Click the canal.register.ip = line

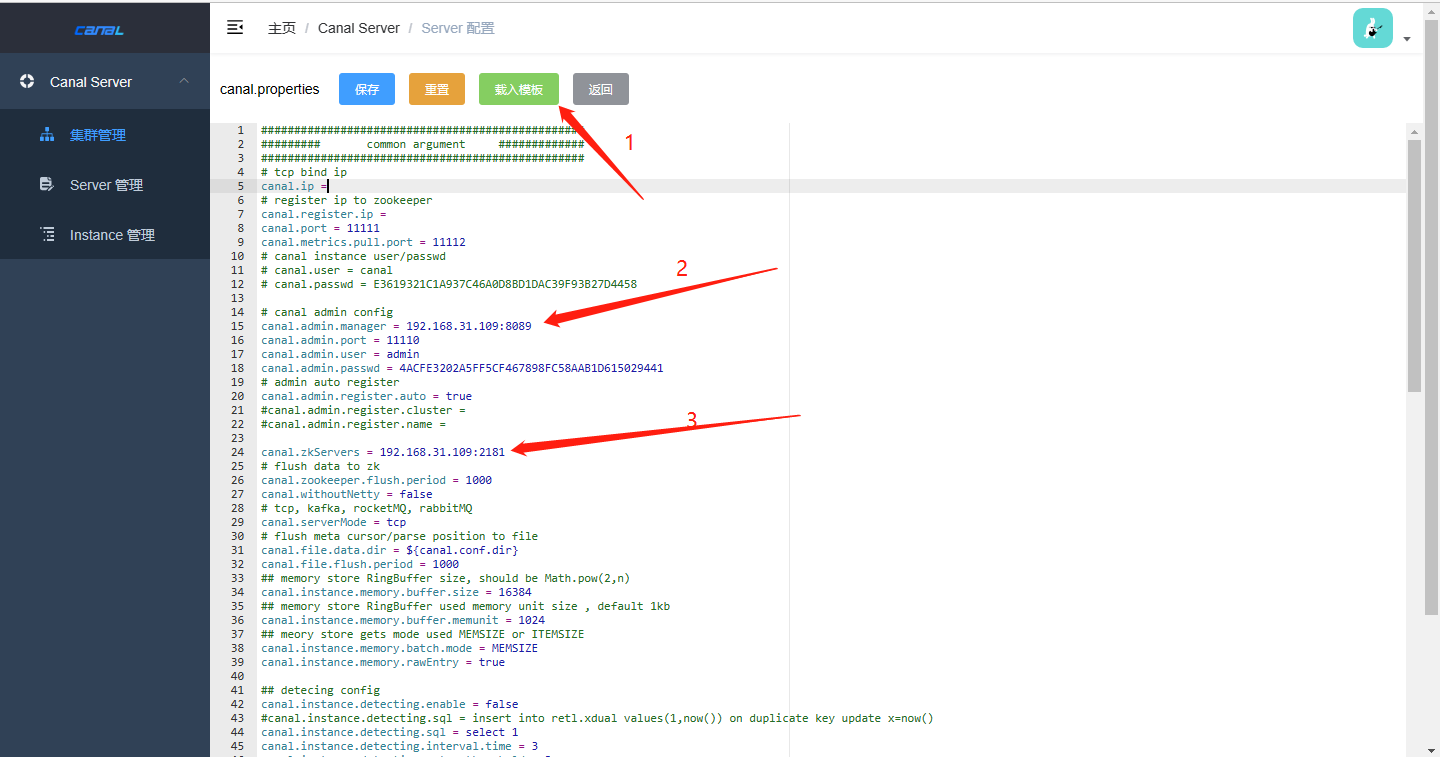click(323, 214)
